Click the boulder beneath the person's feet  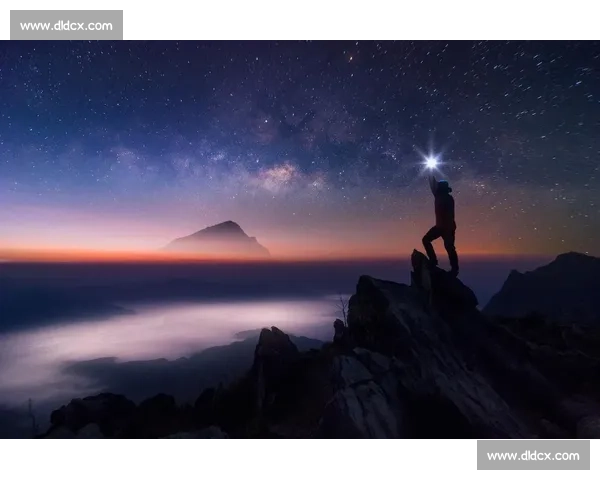440,285
